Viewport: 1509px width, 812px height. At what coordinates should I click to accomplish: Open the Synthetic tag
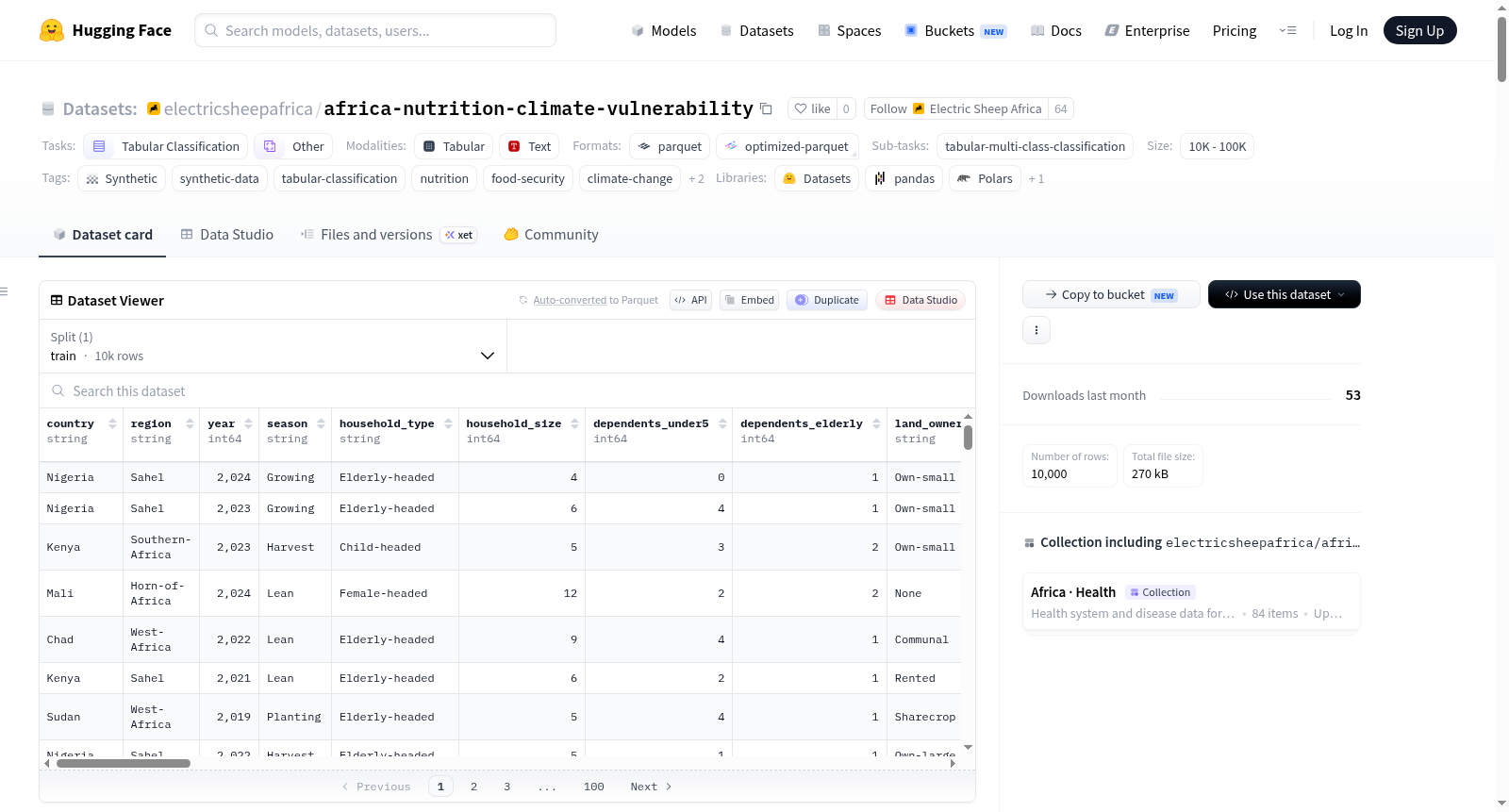[x=122, y=178]
